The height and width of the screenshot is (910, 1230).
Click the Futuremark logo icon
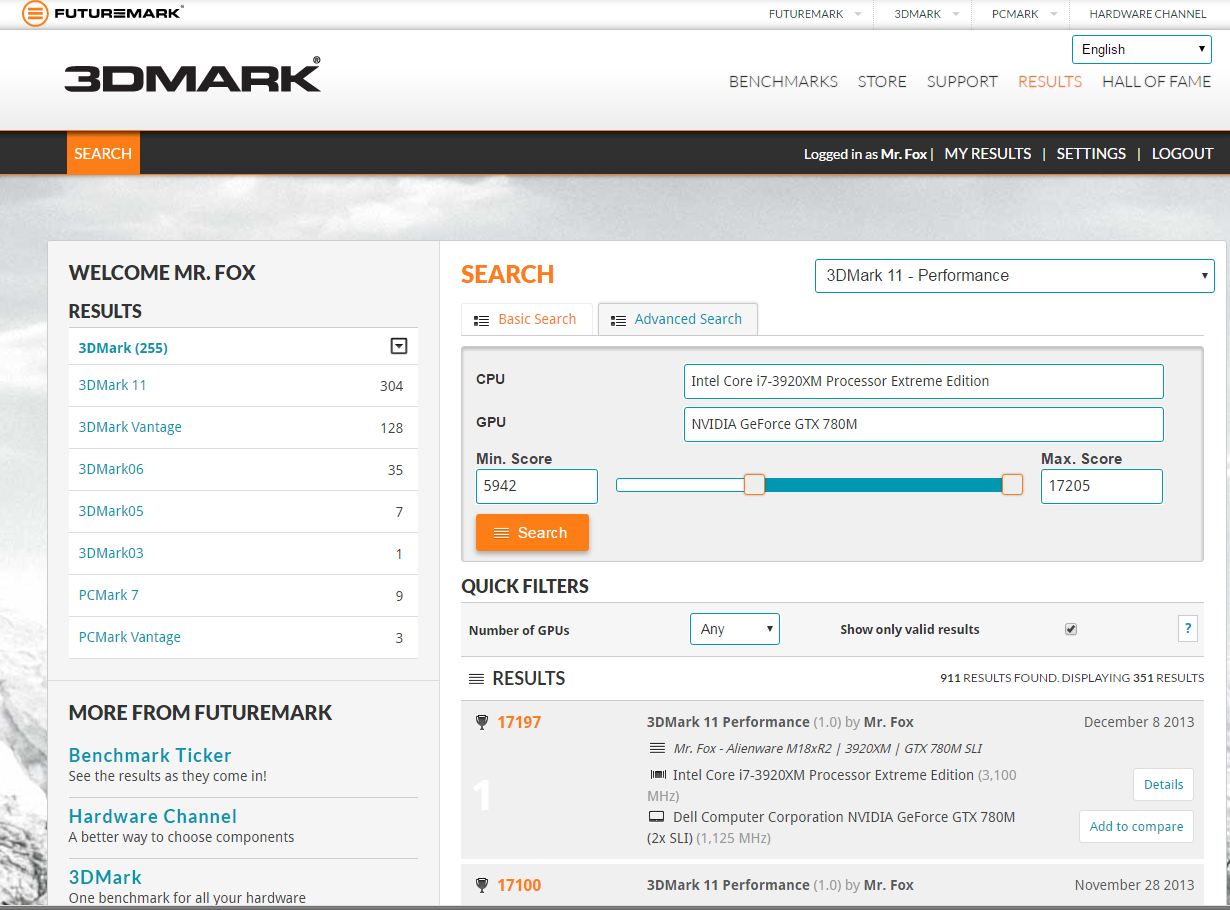35,14
